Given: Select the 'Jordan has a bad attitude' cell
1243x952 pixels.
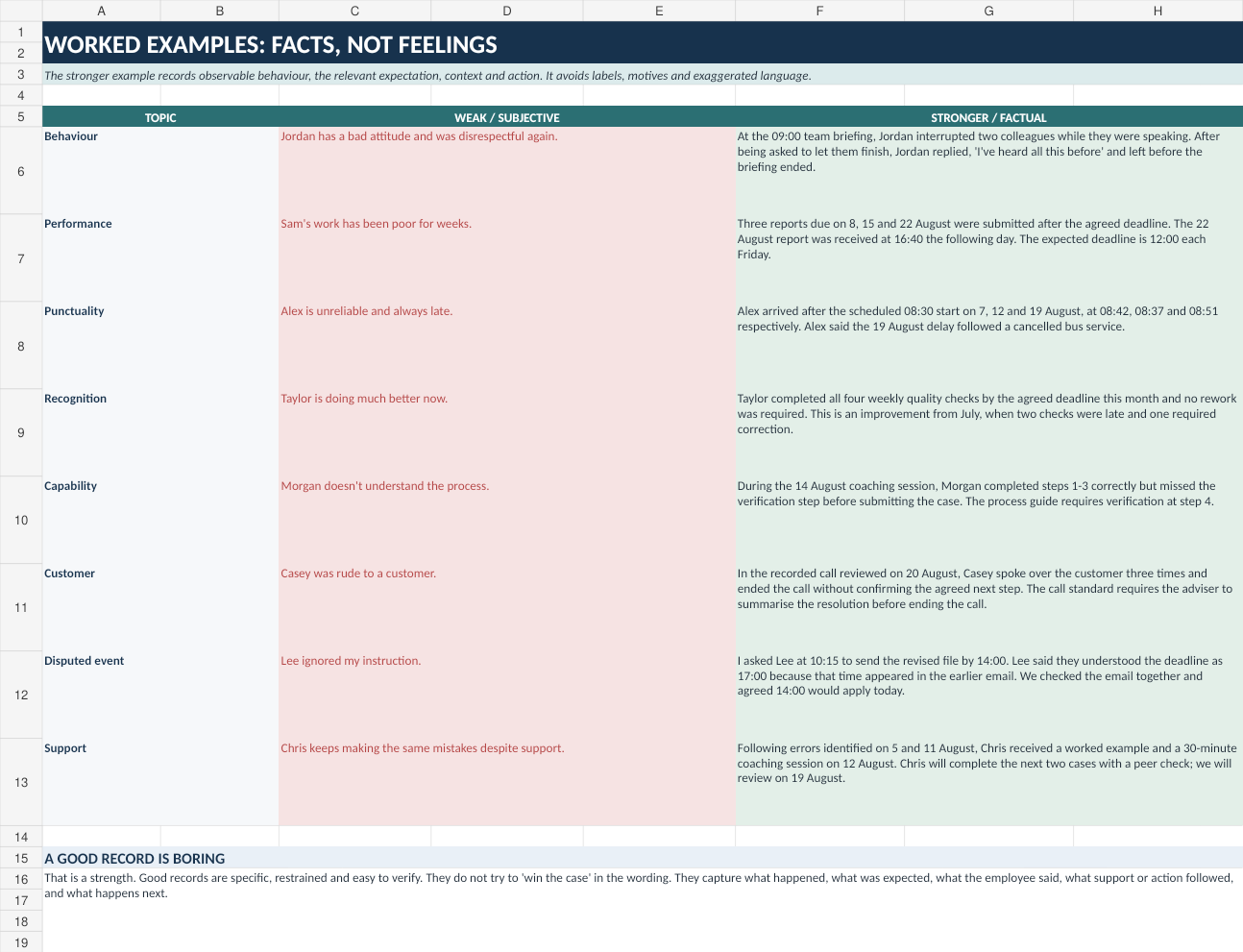Looking at the screenshot, I should pyautogui.click(x=507, y=171).
